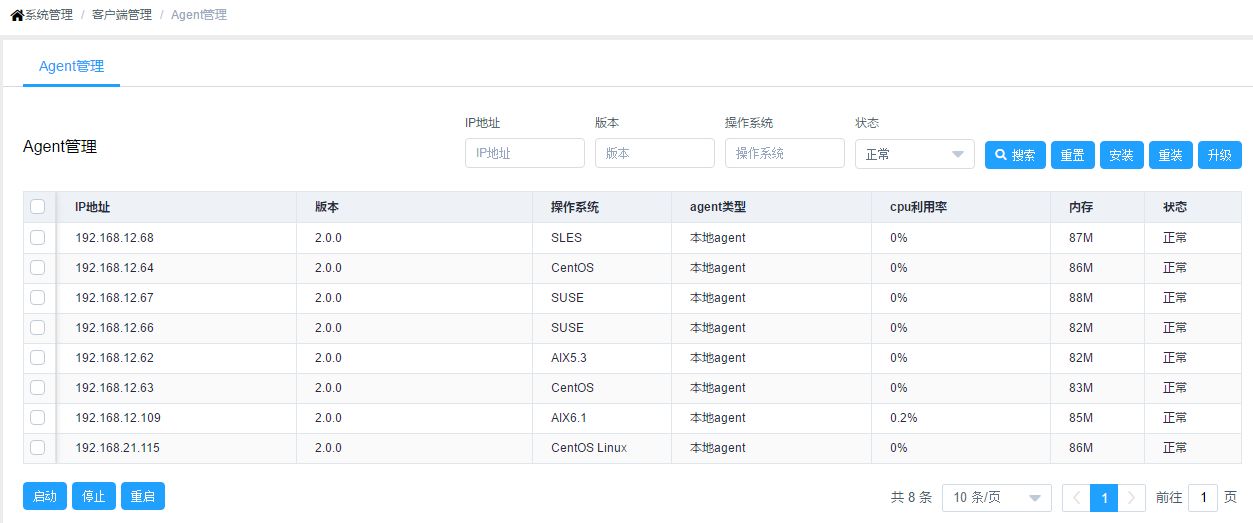Click the 重置 reset button

tap(1072, 155)
